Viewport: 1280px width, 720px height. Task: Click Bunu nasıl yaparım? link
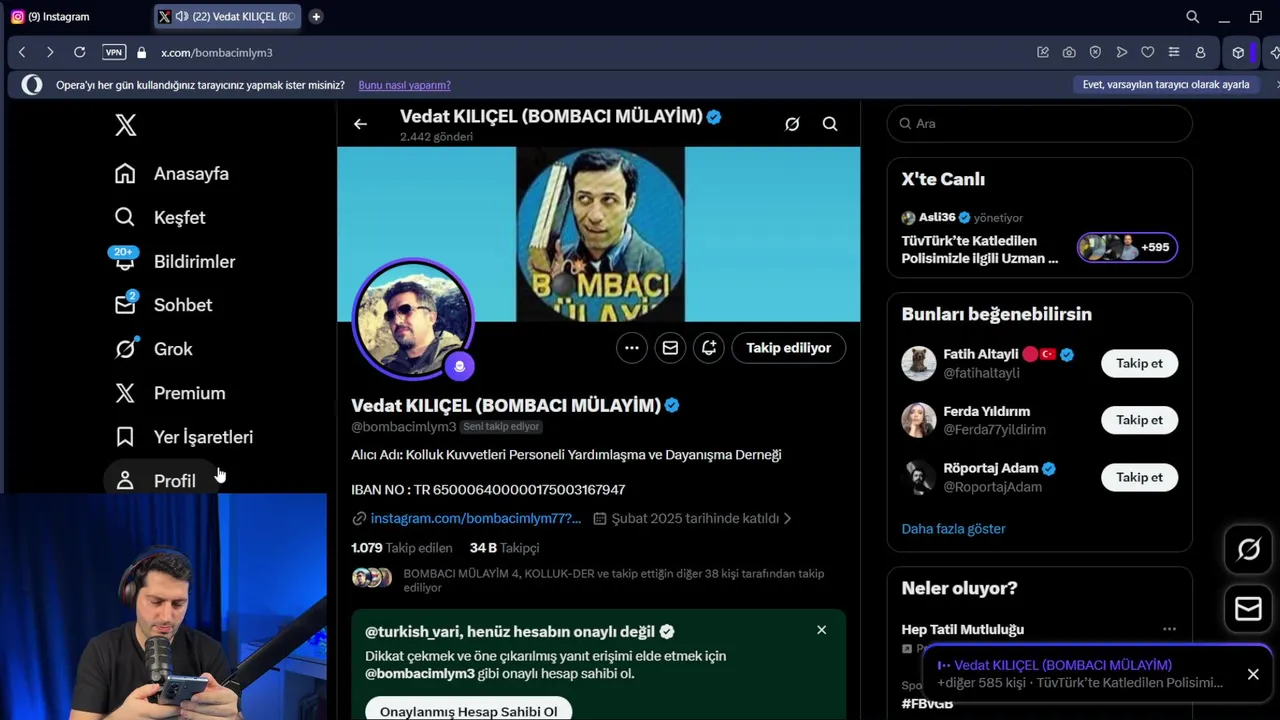[404, 85]
